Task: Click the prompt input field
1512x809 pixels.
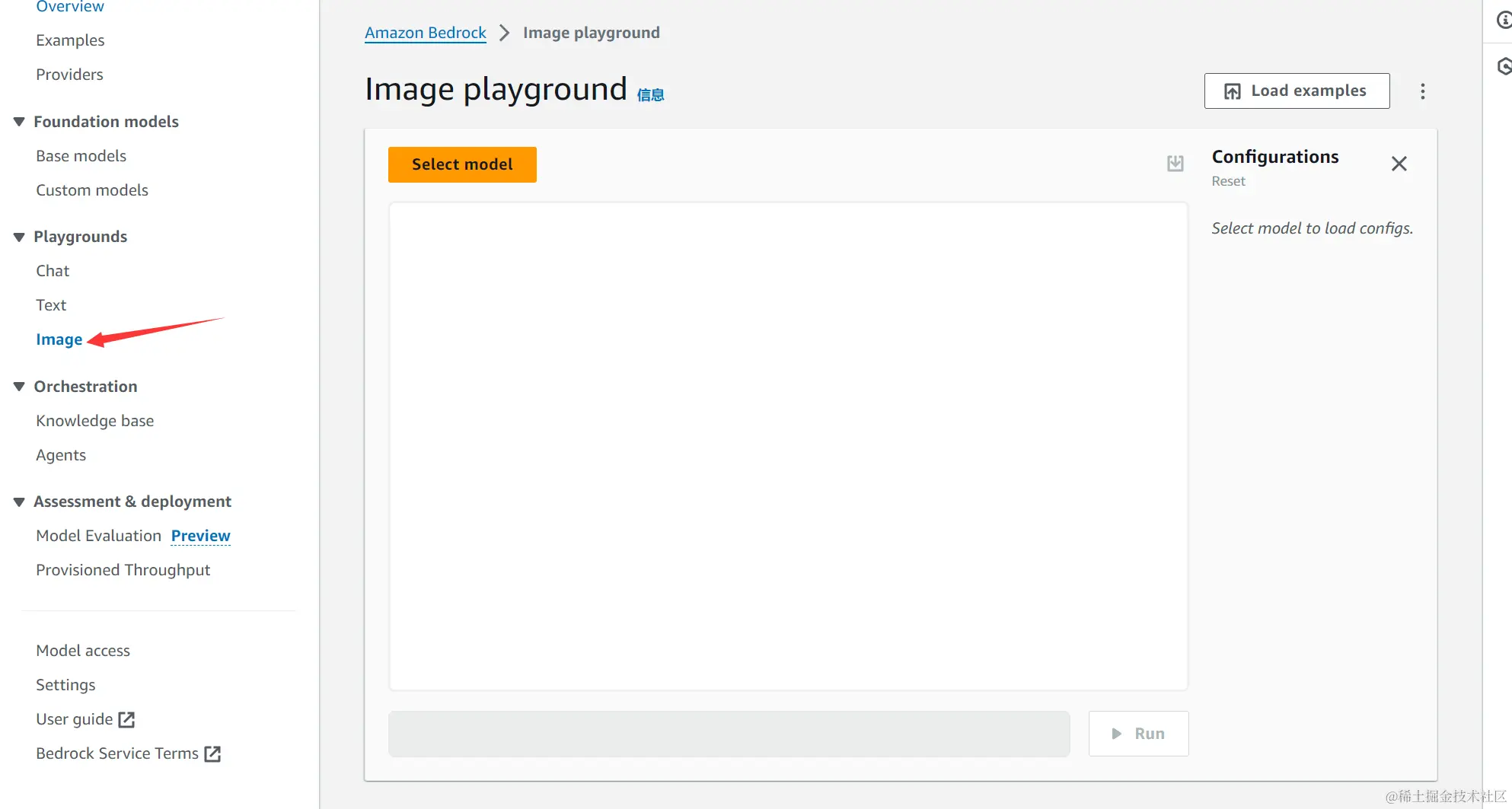Action: coord(729,734)
